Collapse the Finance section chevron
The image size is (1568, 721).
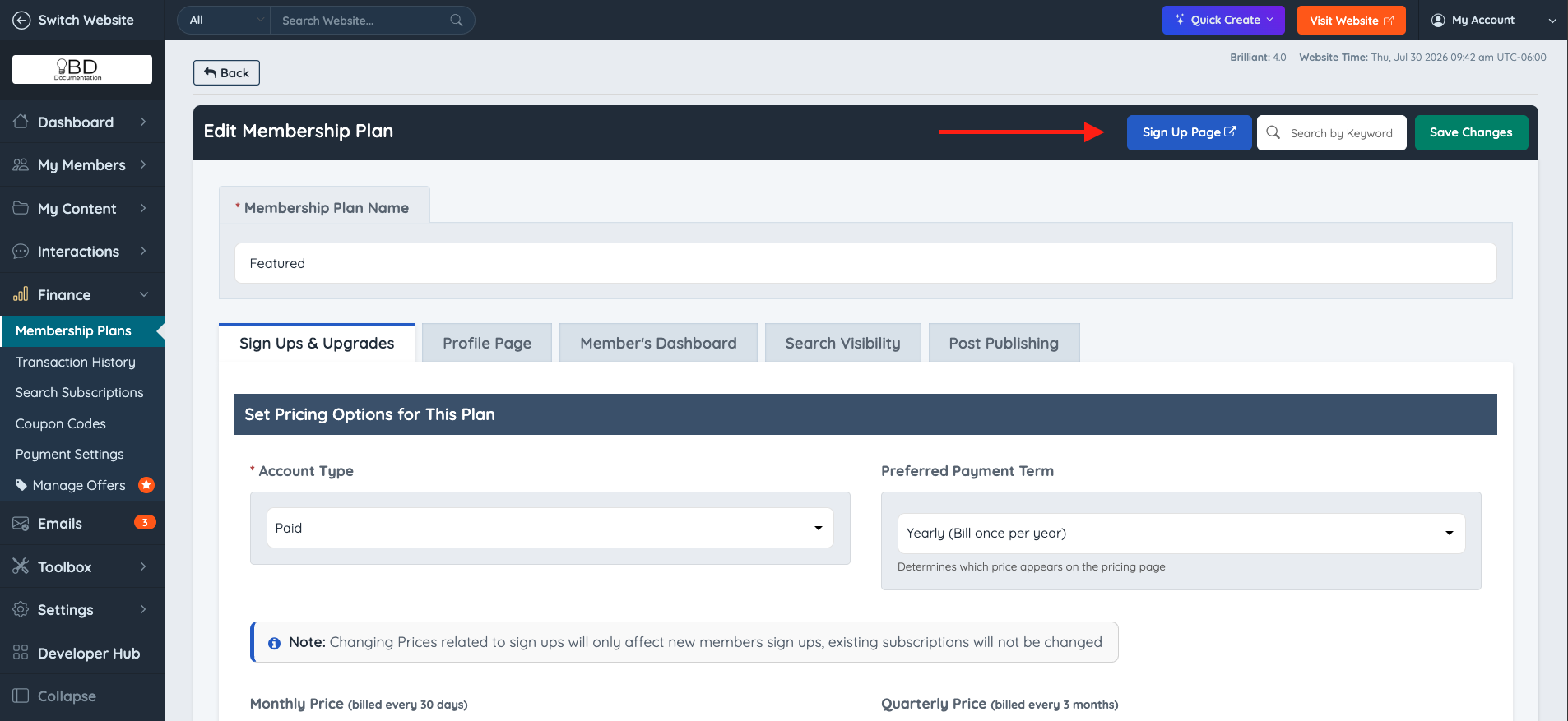[144, 294]
